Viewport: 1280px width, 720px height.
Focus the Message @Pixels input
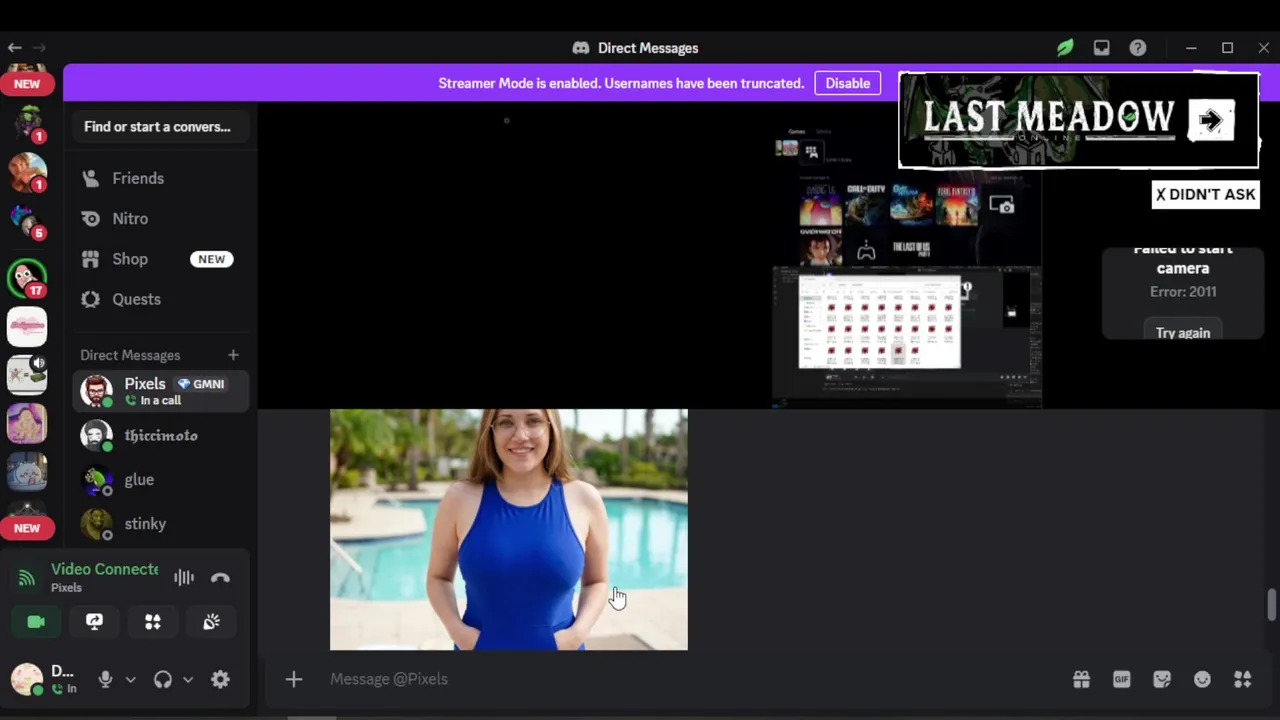click(690, 679)
